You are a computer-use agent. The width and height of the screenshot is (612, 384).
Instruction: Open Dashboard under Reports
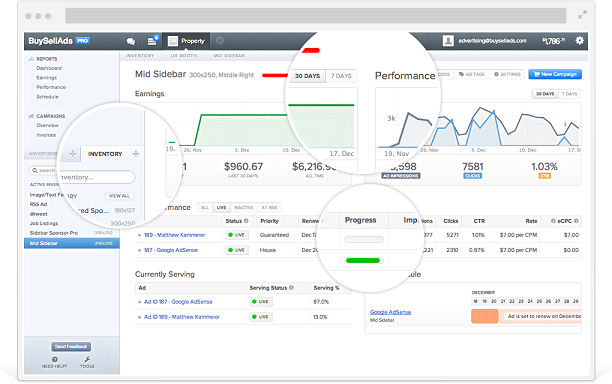click(49, 68)
